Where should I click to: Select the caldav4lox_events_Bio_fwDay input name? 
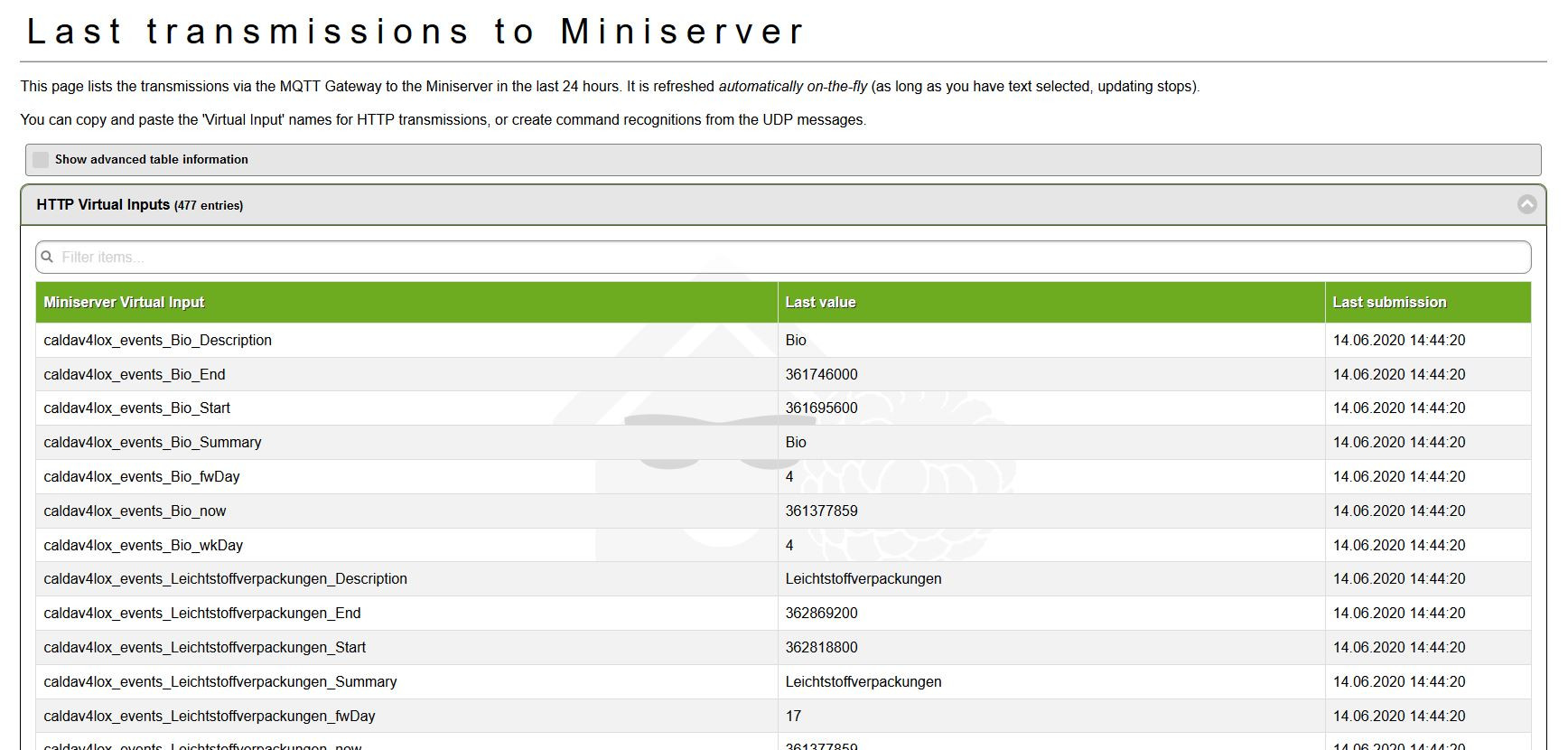coord(142,477)
